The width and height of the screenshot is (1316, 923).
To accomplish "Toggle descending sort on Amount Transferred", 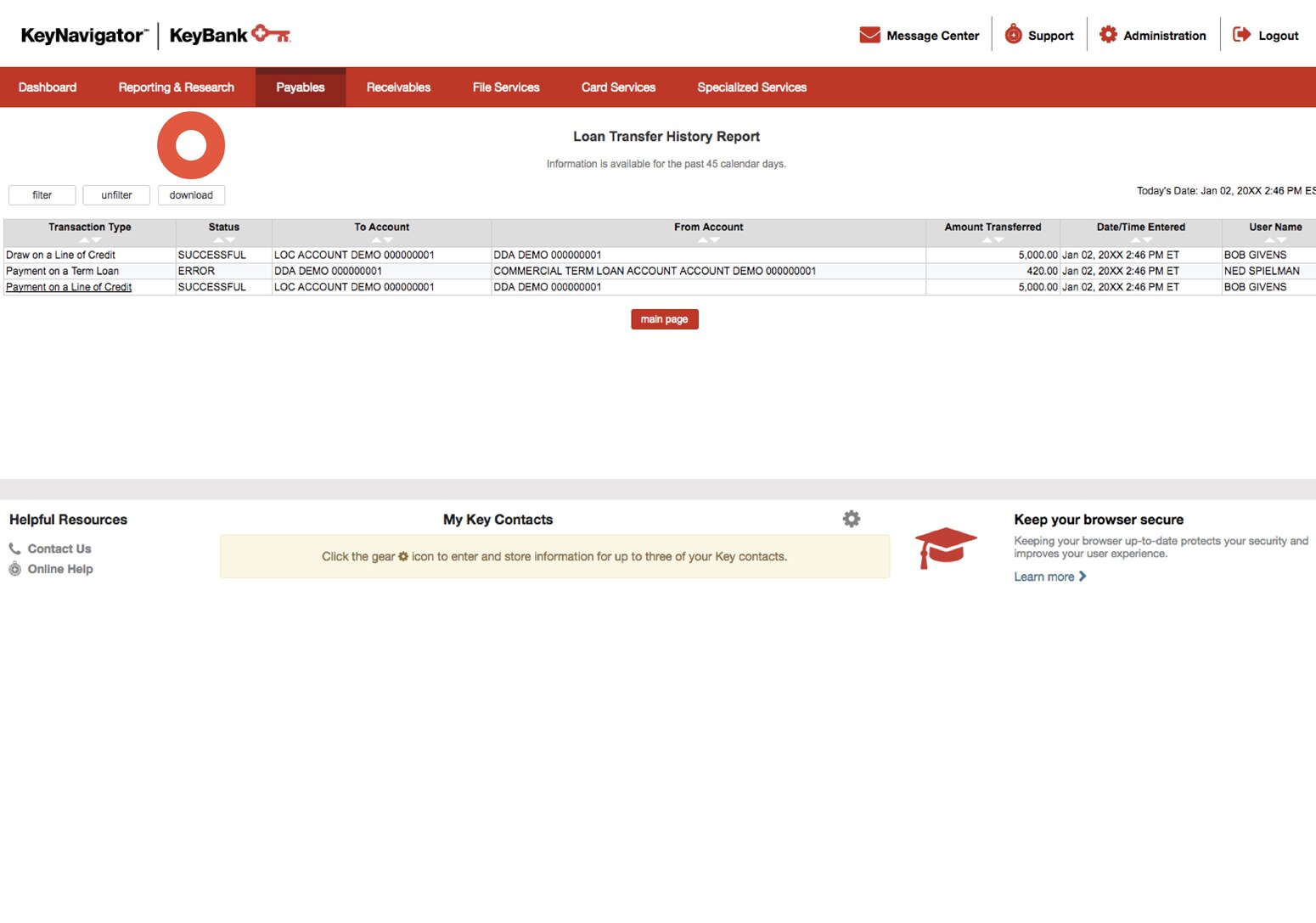I will 998,239.
